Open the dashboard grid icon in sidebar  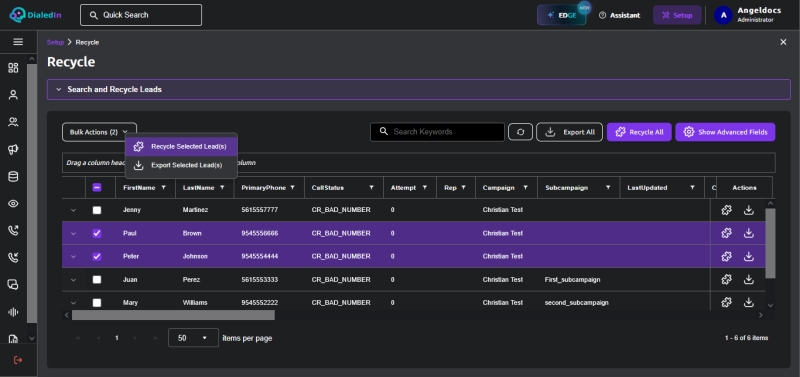(13, 68)
